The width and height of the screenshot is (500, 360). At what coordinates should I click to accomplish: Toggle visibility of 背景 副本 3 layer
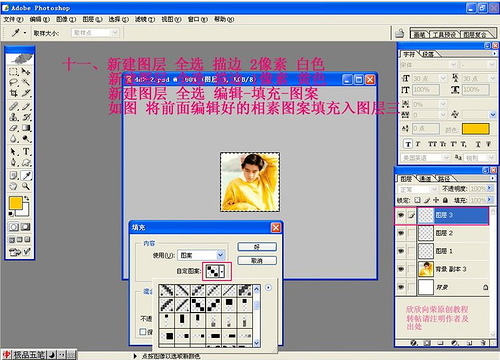click(x=401, y=269)
